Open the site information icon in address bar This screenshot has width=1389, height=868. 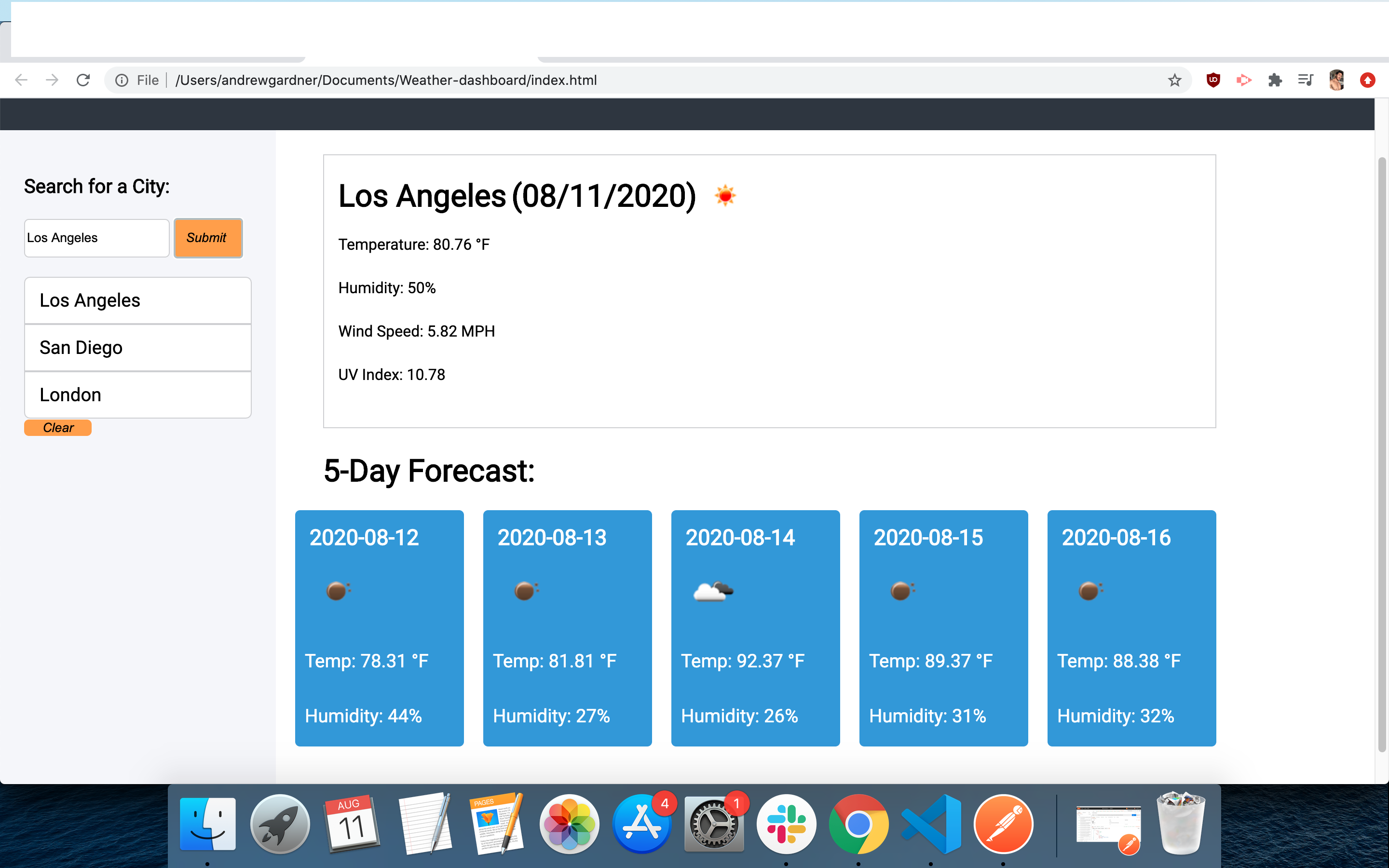coord(121,80)
